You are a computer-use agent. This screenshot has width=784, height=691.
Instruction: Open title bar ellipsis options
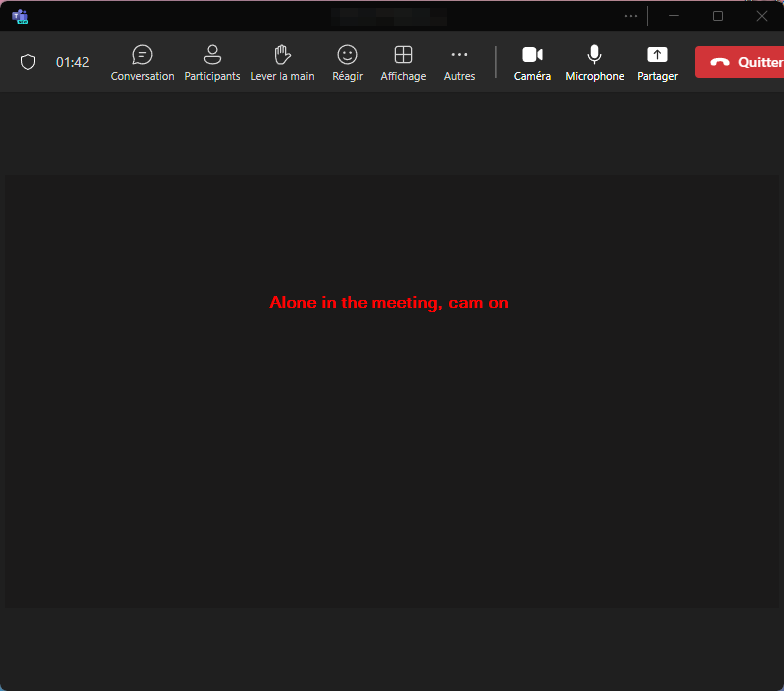[x=631, y=16]
